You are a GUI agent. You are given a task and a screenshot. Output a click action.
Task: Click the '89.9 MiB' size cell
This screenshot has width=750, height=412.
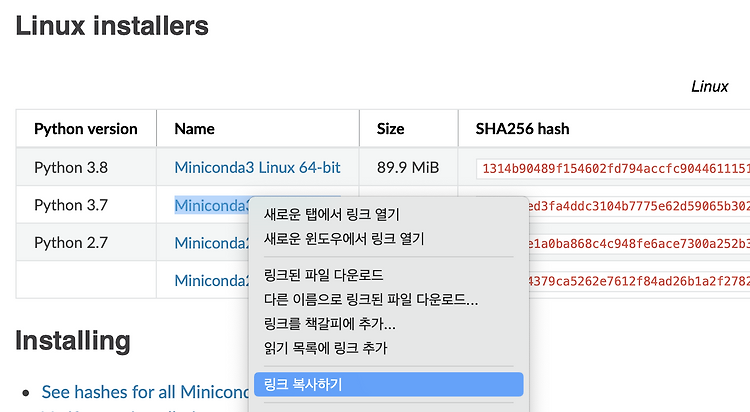click(x=408, y=167)
